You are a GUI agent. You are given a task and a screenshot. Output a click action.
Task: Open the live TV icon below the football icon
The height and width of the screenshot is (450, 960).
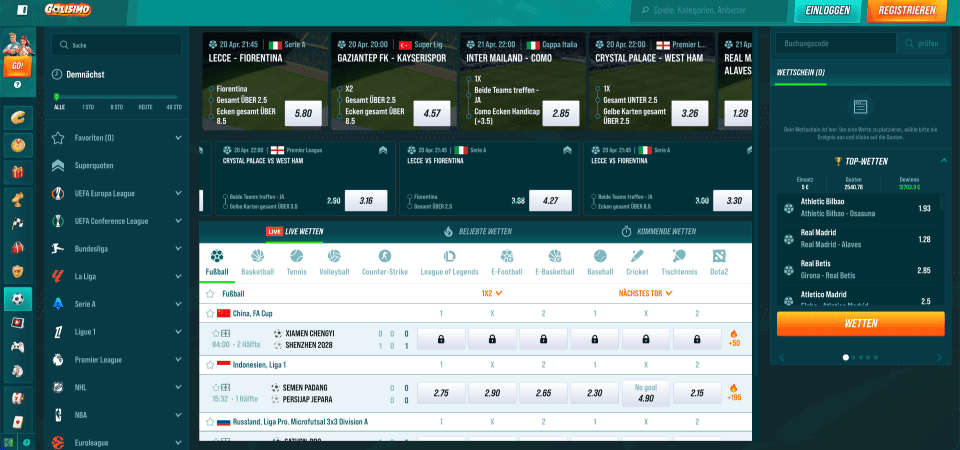[18, 323]
